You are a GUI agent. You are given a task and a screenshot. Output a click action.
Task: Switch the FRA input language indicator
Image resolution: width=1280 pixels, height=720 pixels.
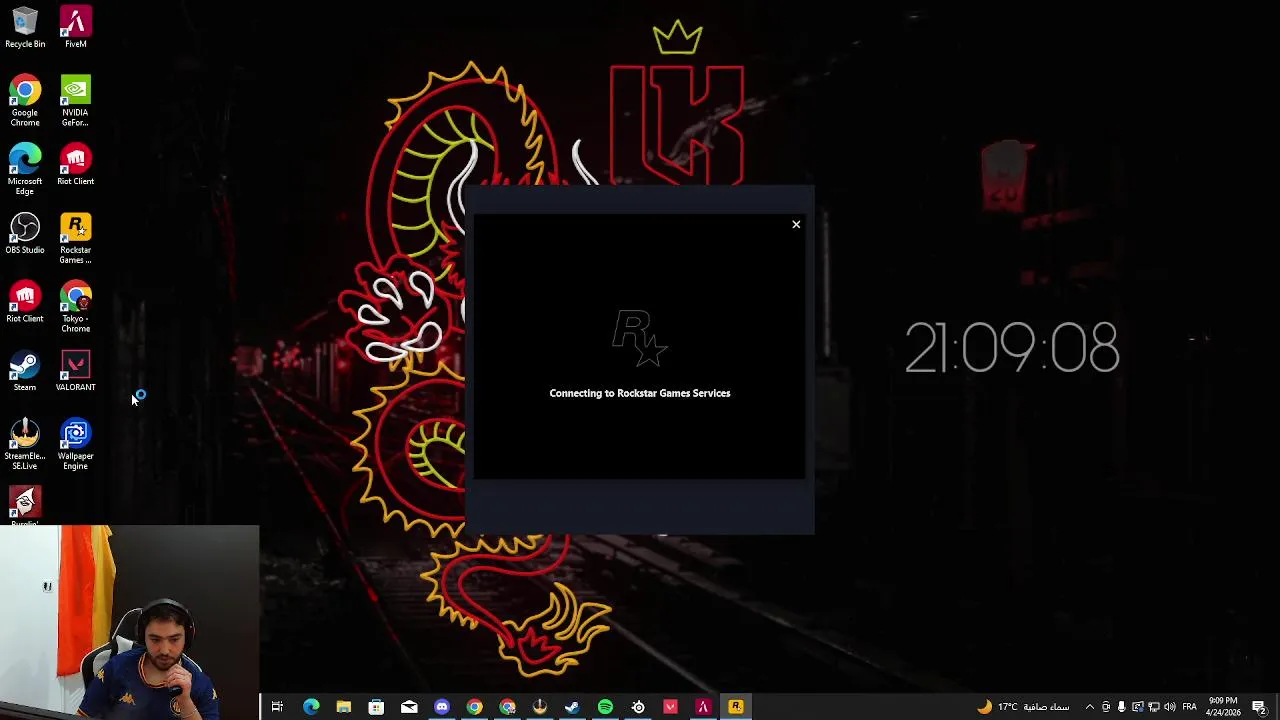click(x=1190, y=707)
